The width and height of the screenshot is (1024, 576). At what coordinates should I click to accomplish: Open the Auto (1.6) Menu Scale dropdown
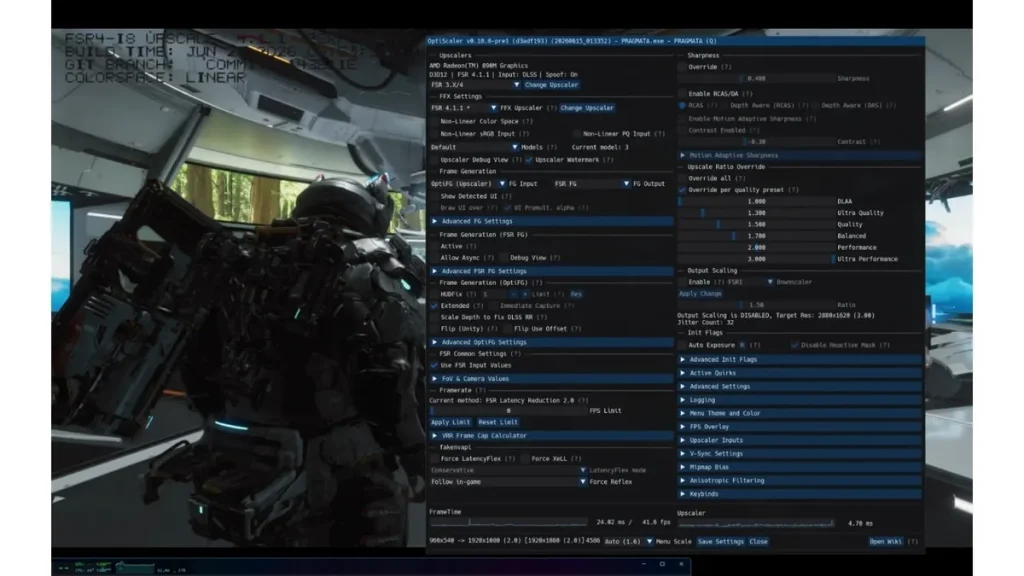[x=628, y=541]
